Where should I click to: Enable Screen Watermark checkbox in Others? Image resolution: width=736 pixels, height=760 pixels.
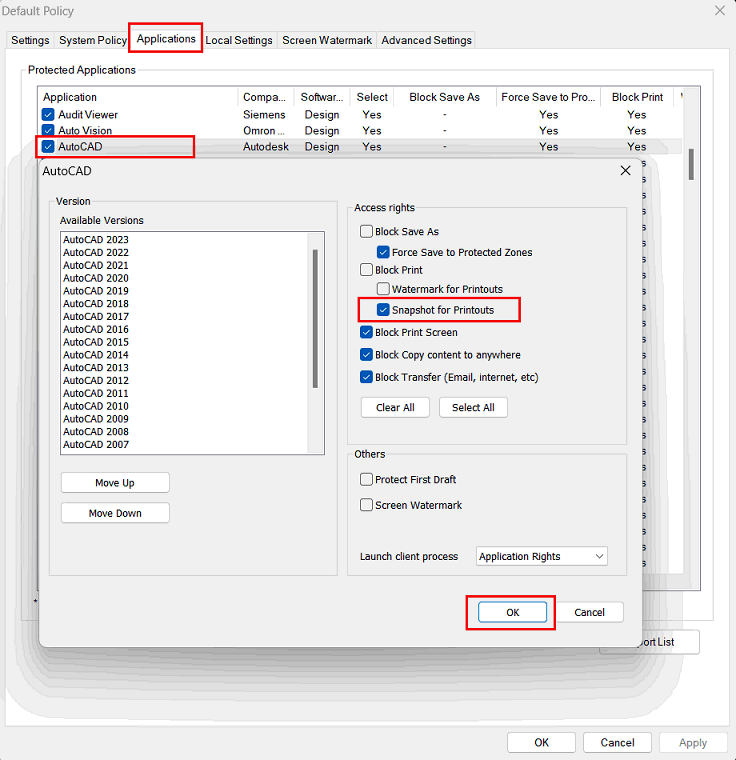[x=366, y=505]
